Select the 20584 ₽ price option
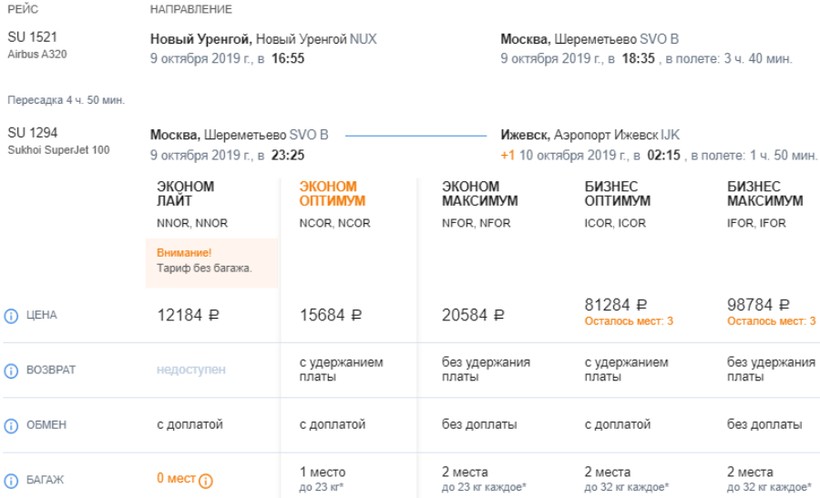The height and width of the screenshot is (498, 820). (471, 316)
